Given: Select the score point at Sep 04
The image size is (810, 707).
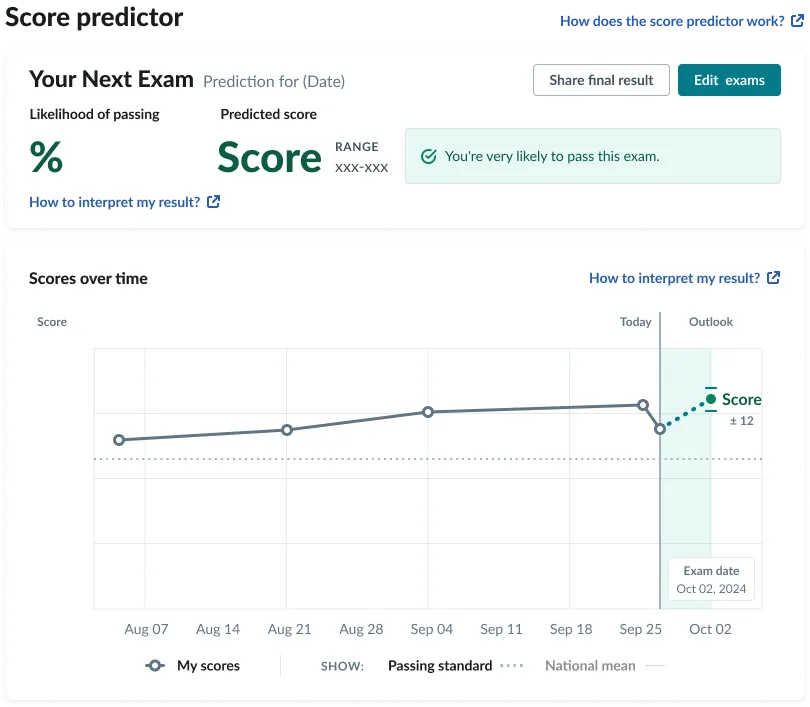Looking at the screenshot, I should (x=428, y=412).
